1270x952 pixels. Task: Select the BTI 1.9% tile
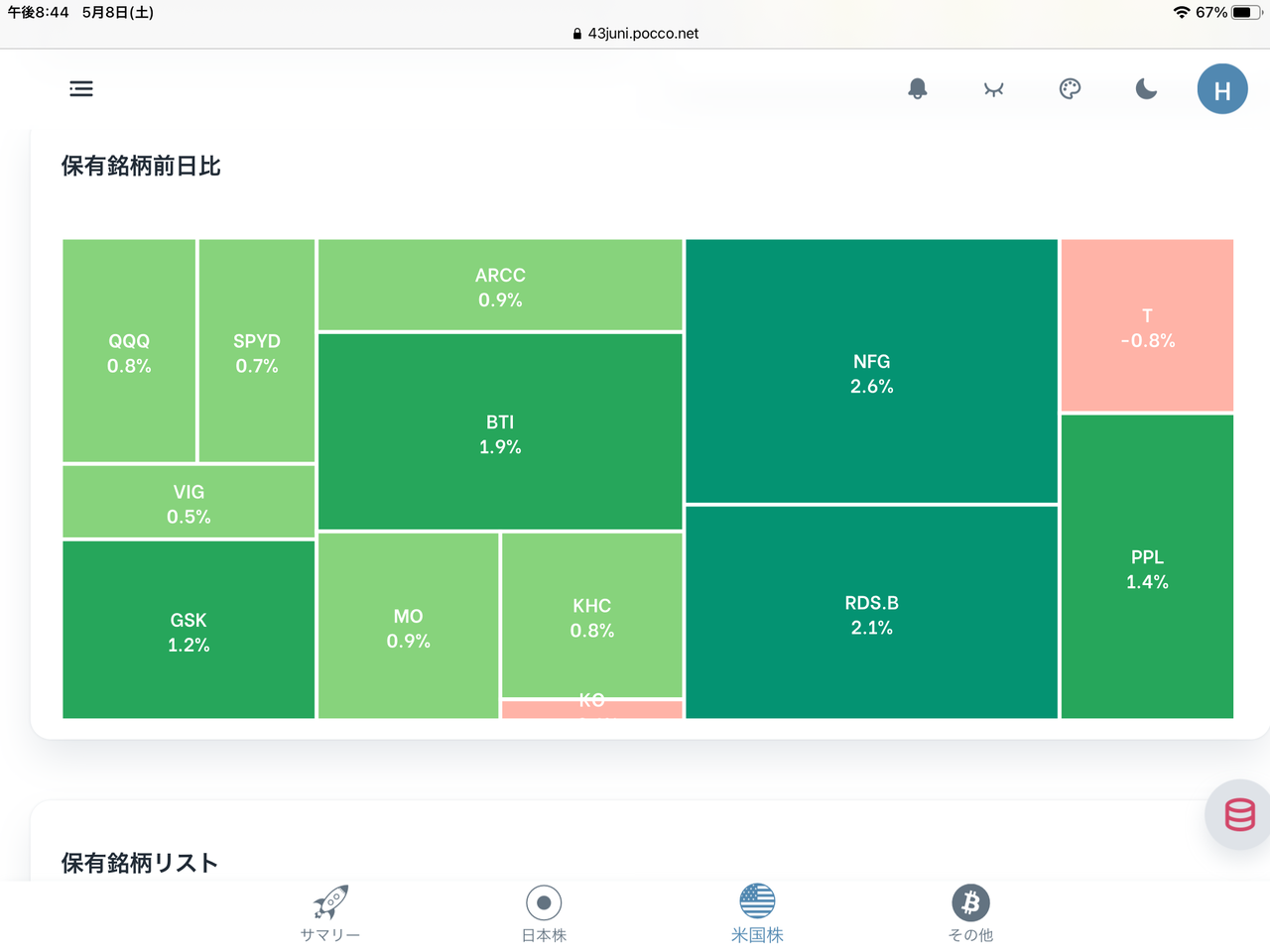click(500, 432)
